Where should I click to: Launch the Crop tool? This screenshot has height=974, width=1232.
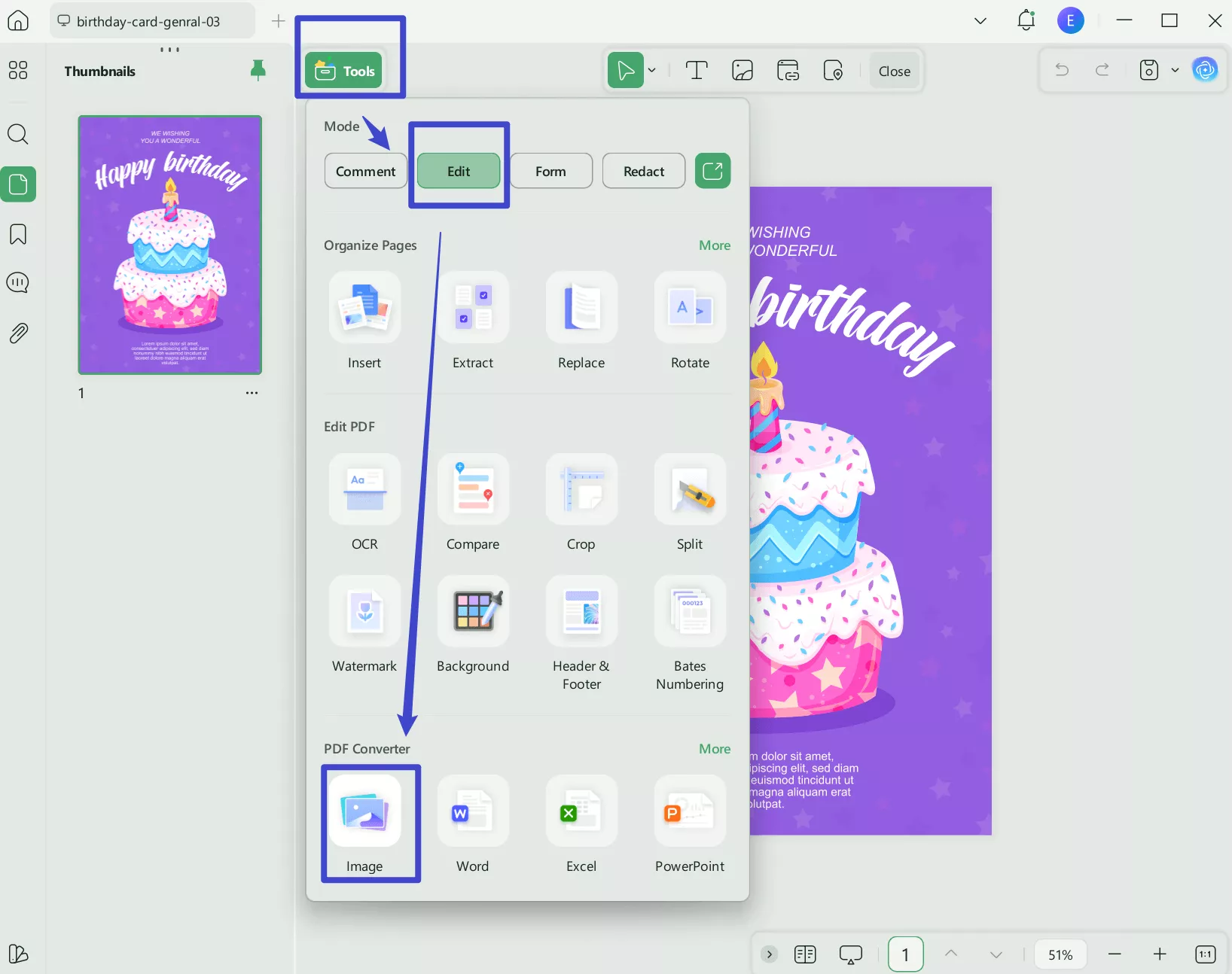[x=581, y=503]
